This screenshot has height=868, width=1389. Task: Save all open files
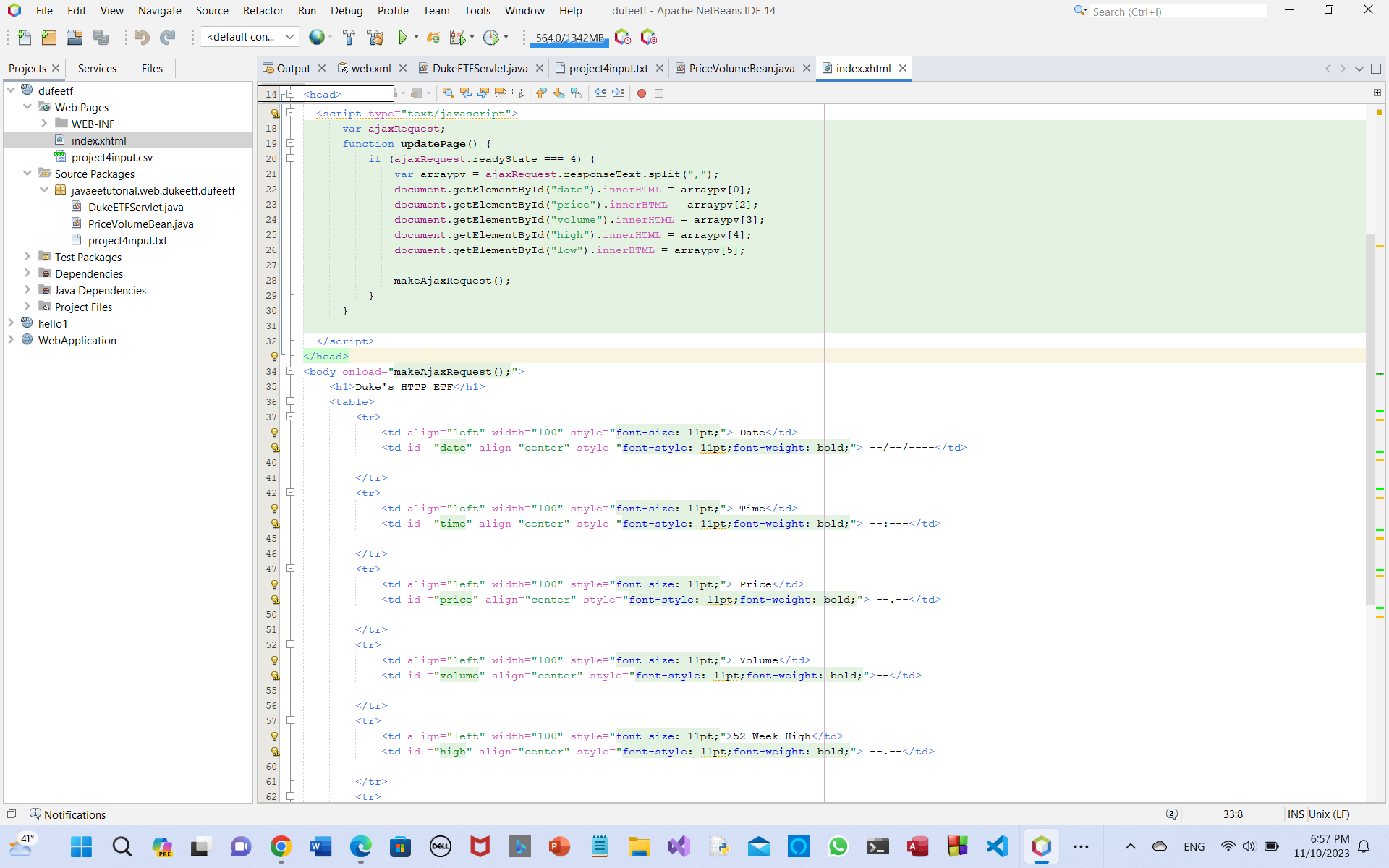[101, 37]
